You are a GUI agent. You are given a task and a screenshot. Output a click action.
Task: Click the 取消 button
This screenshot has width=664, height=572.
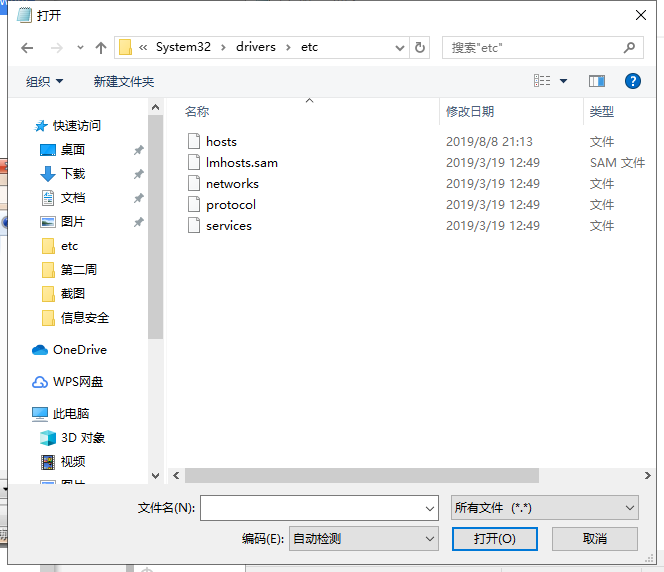click(x=595, y=539)
